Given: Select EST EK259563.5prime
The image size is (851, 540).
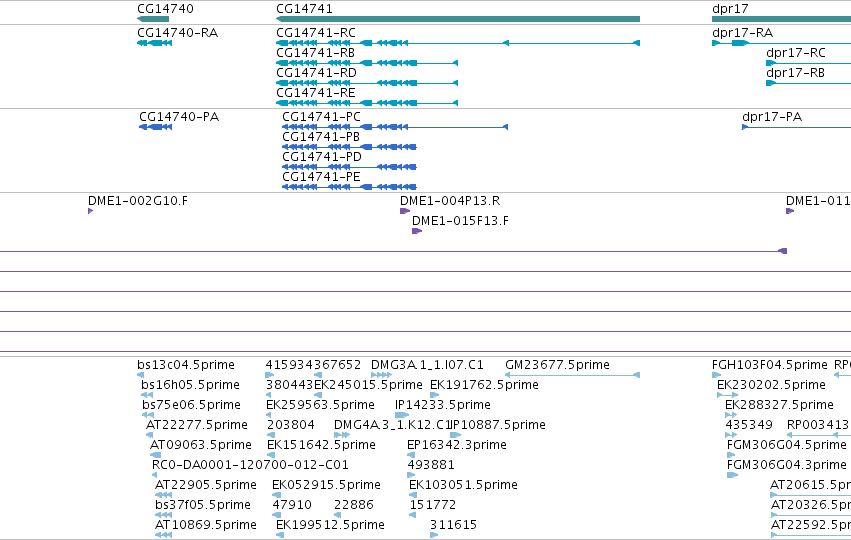Looking at the screenshot, I should coord(320,405).
